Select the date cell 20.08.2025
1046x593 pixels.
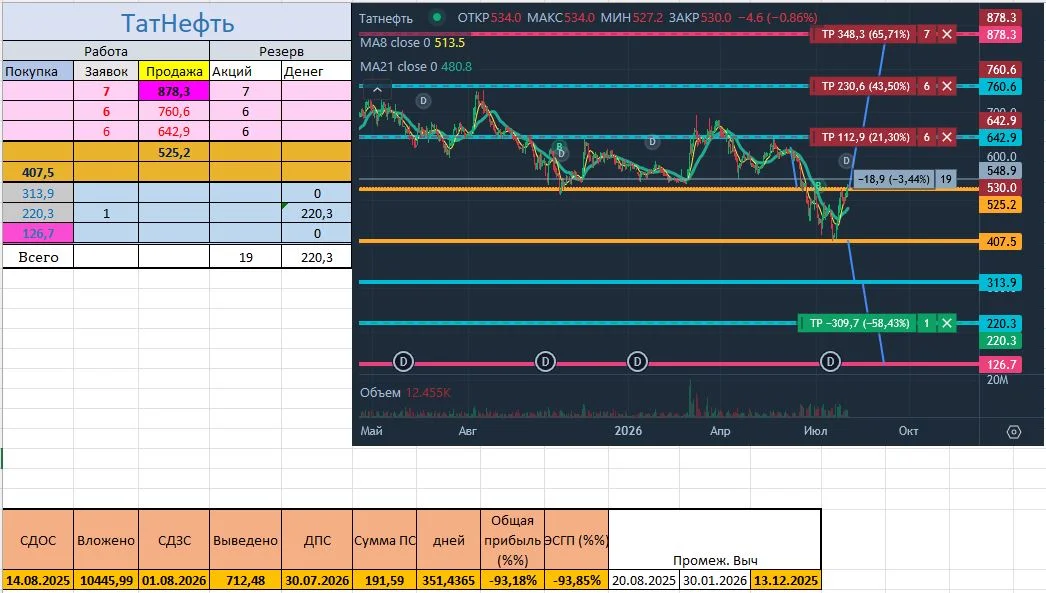pos(644,580)
